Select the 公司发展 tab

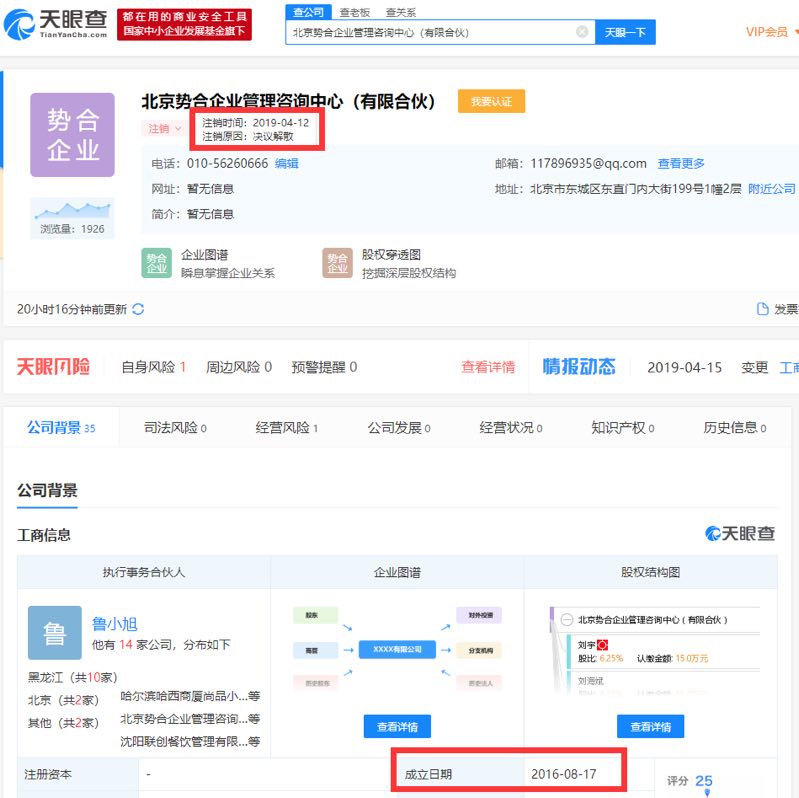[x=399, y=428]
